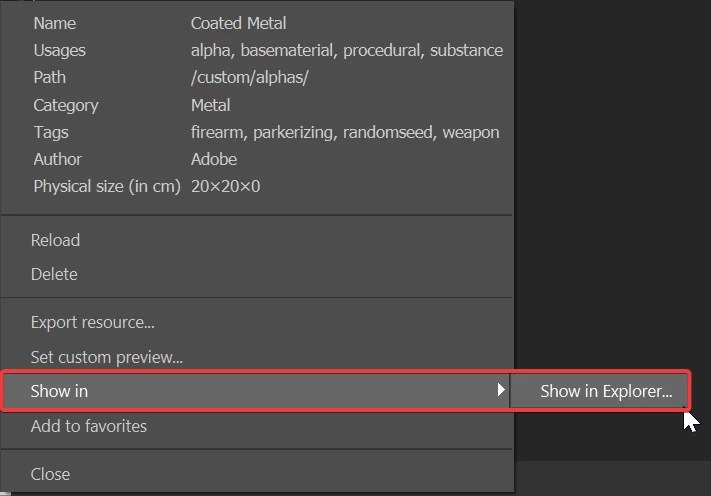The width and height of the screenshot is (711, 496).
Task: Click the Coated Metal name value
Action: [239, 23]
